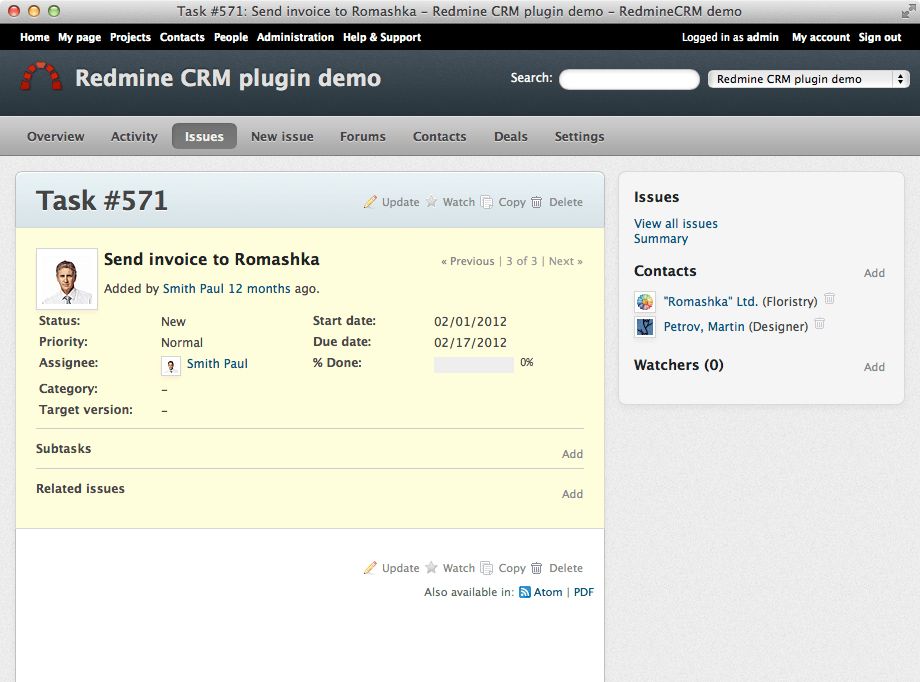Open the View all issues link
Screen dimensions: 920x682
pyautogui.click(x=675, y=223)
